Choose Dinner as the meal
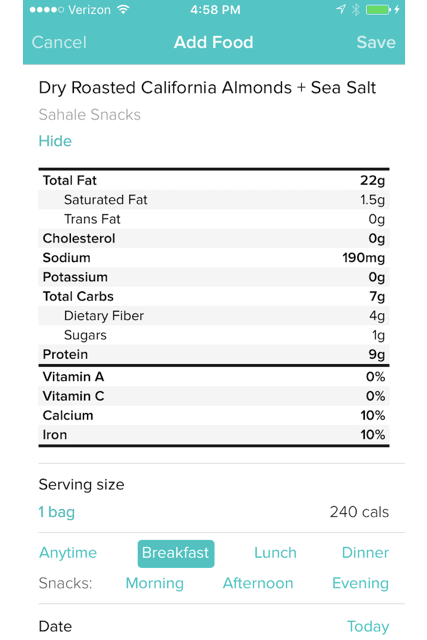The height and width of the screenshot is (640, 427). coord(365,553)
